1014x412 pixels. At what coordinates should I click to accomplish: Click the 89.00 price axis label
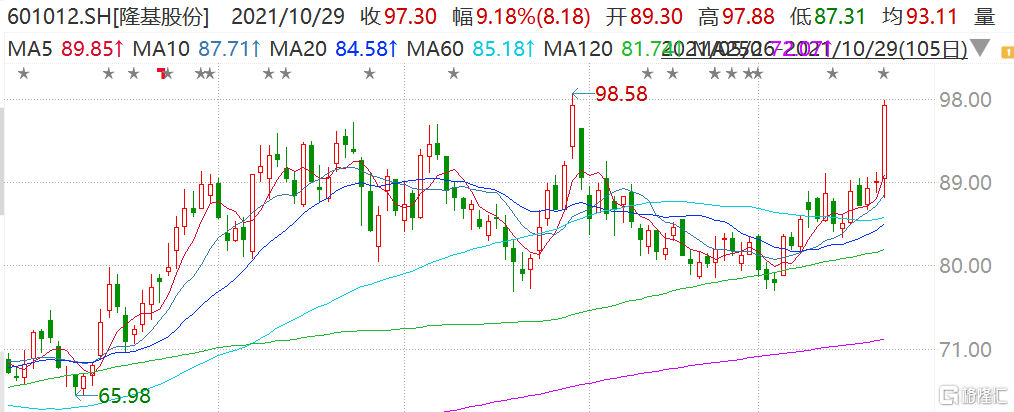(x=965, y=183)
